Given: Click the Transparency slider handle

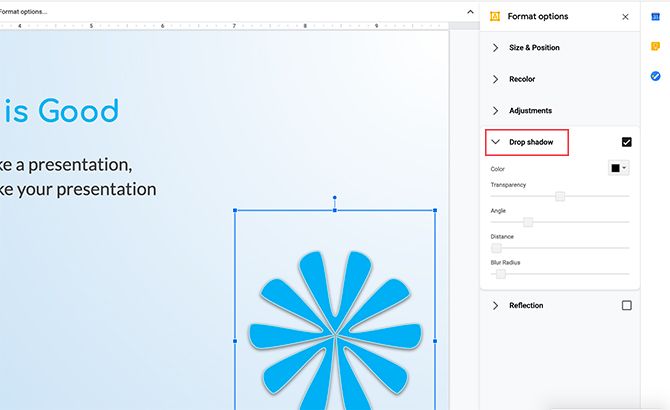Looking at the screenshot, I should (x=560, y=196).
